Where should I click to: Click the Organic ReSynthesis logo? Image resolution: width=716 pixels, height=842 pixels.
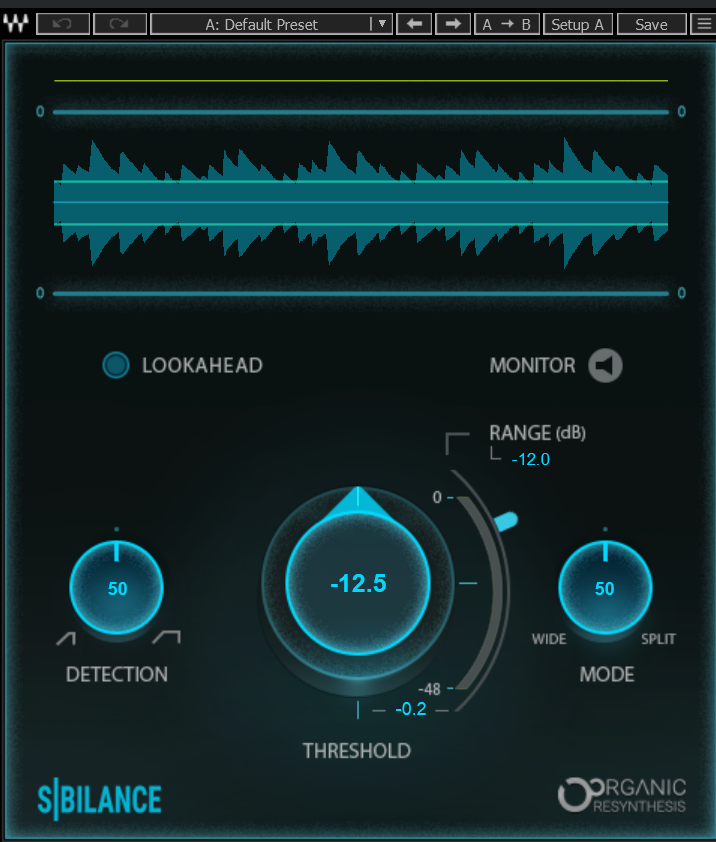click(x=622, y=795)
